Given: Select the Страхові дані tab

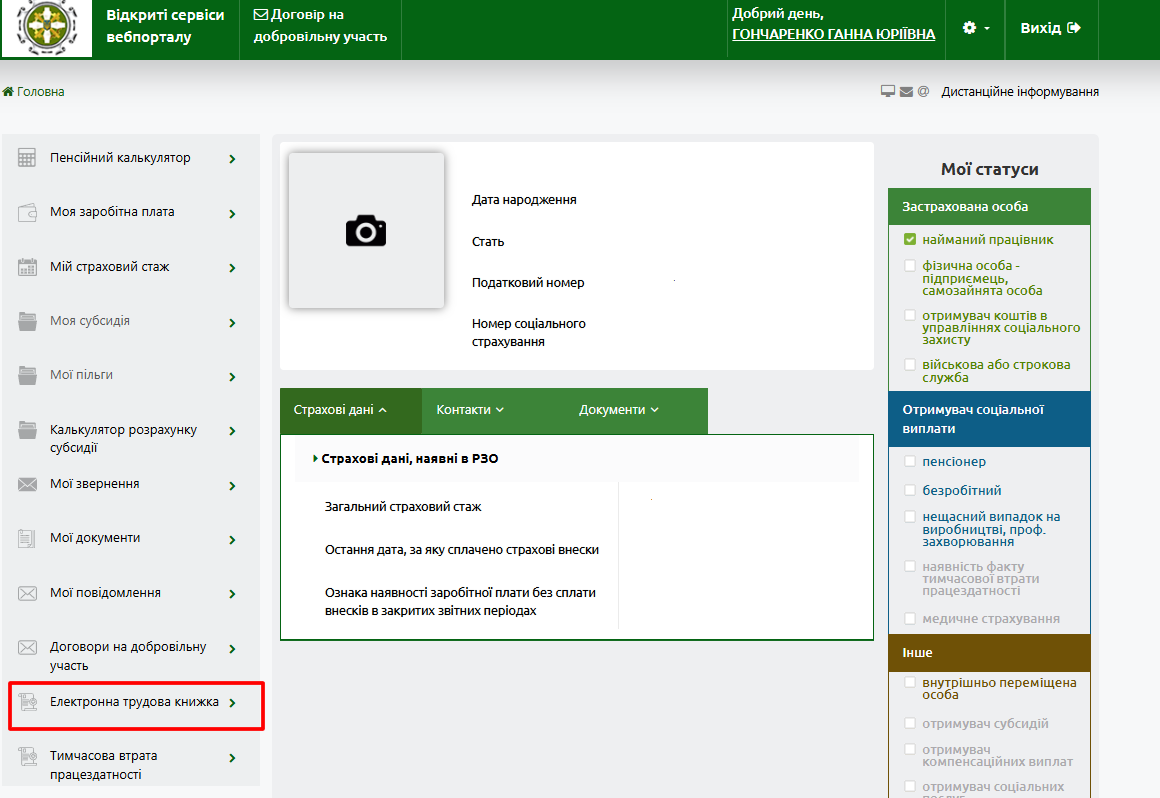Looking at the screenshot, I should pyautogui.click(x=340, y=410).
